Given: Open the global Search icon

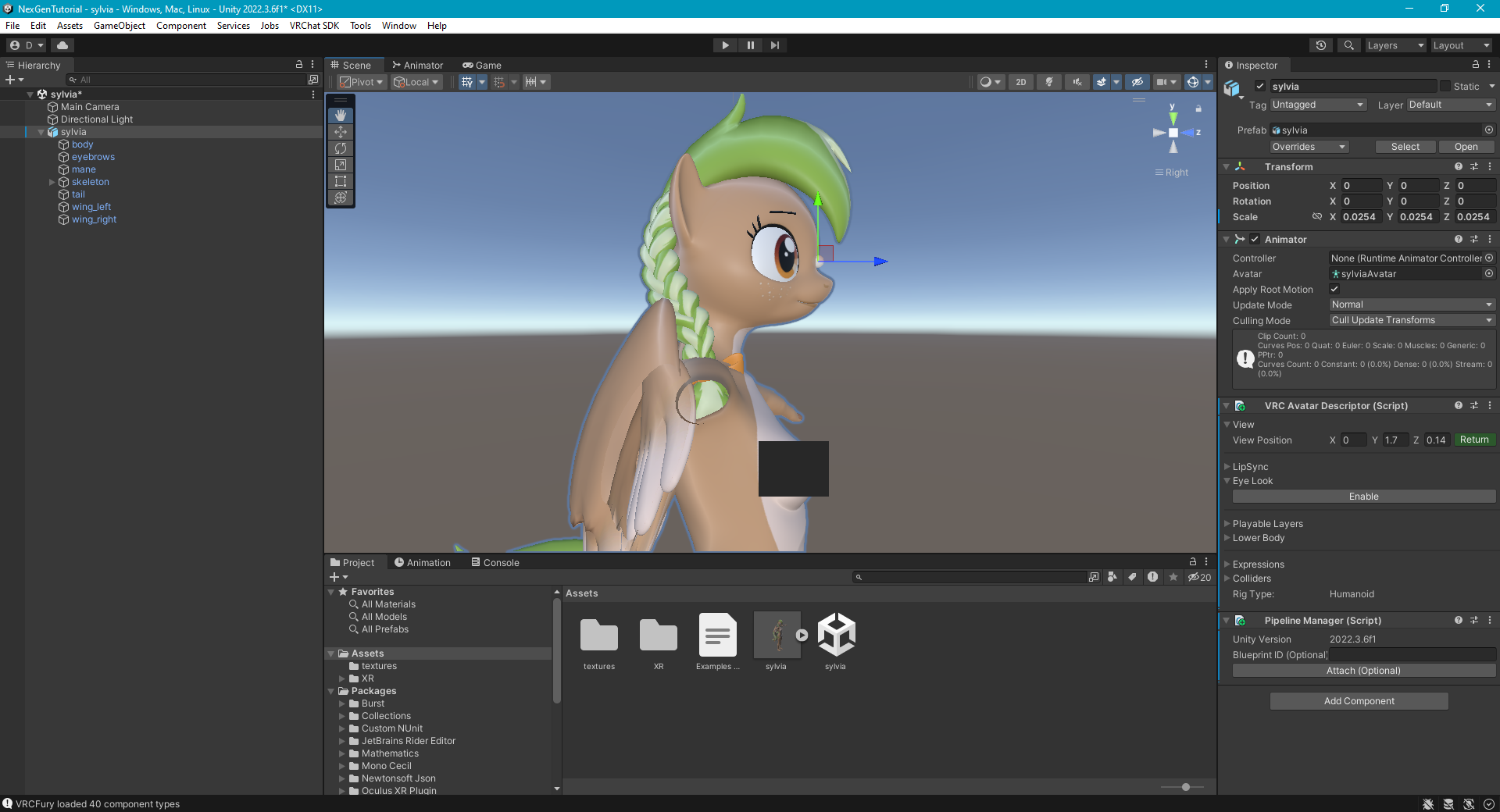Looking at the screenshot, I should 1348,45.
